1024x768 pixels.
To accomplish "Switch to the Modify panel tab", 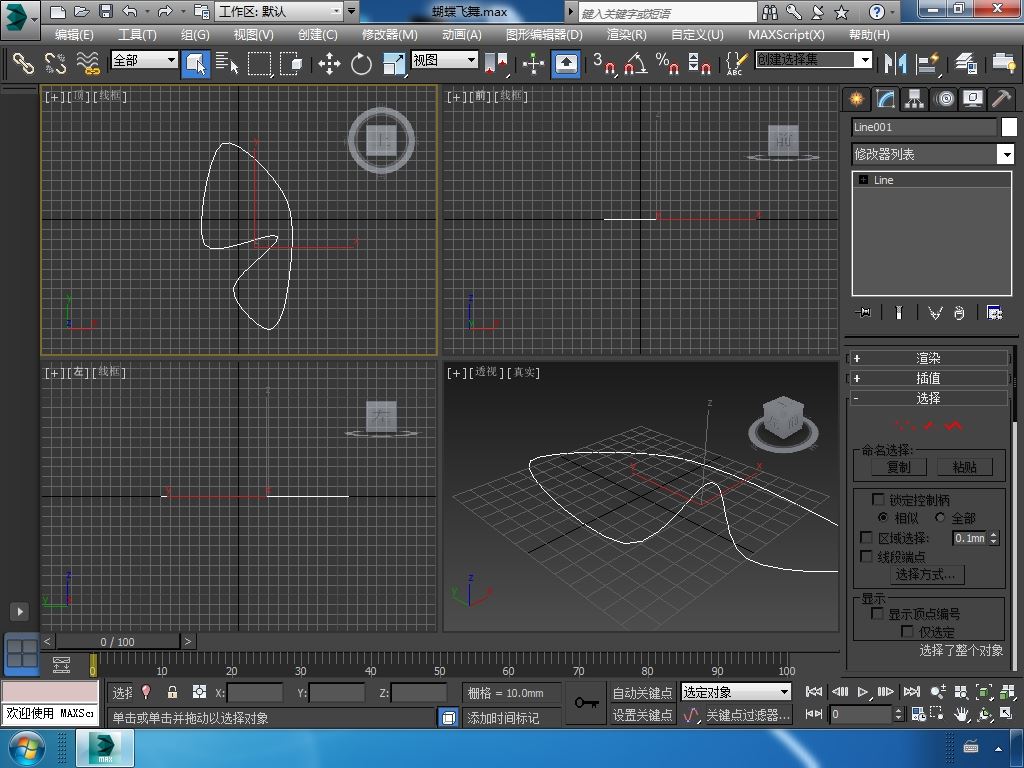I will pyautogui.click(x=885, y=99).
